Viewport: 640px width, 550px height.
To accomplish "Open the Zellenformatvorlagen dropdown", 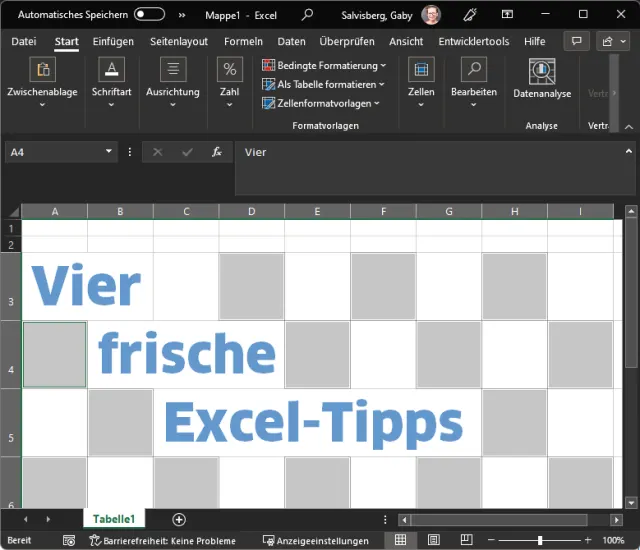I will coord(320,103).
